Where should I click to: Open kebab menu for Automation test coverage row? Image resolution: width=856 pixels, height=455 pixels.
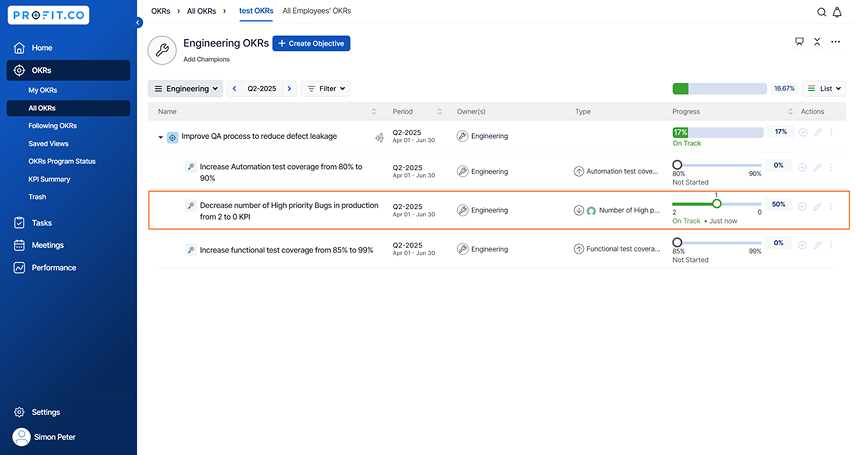pos(831,167)
